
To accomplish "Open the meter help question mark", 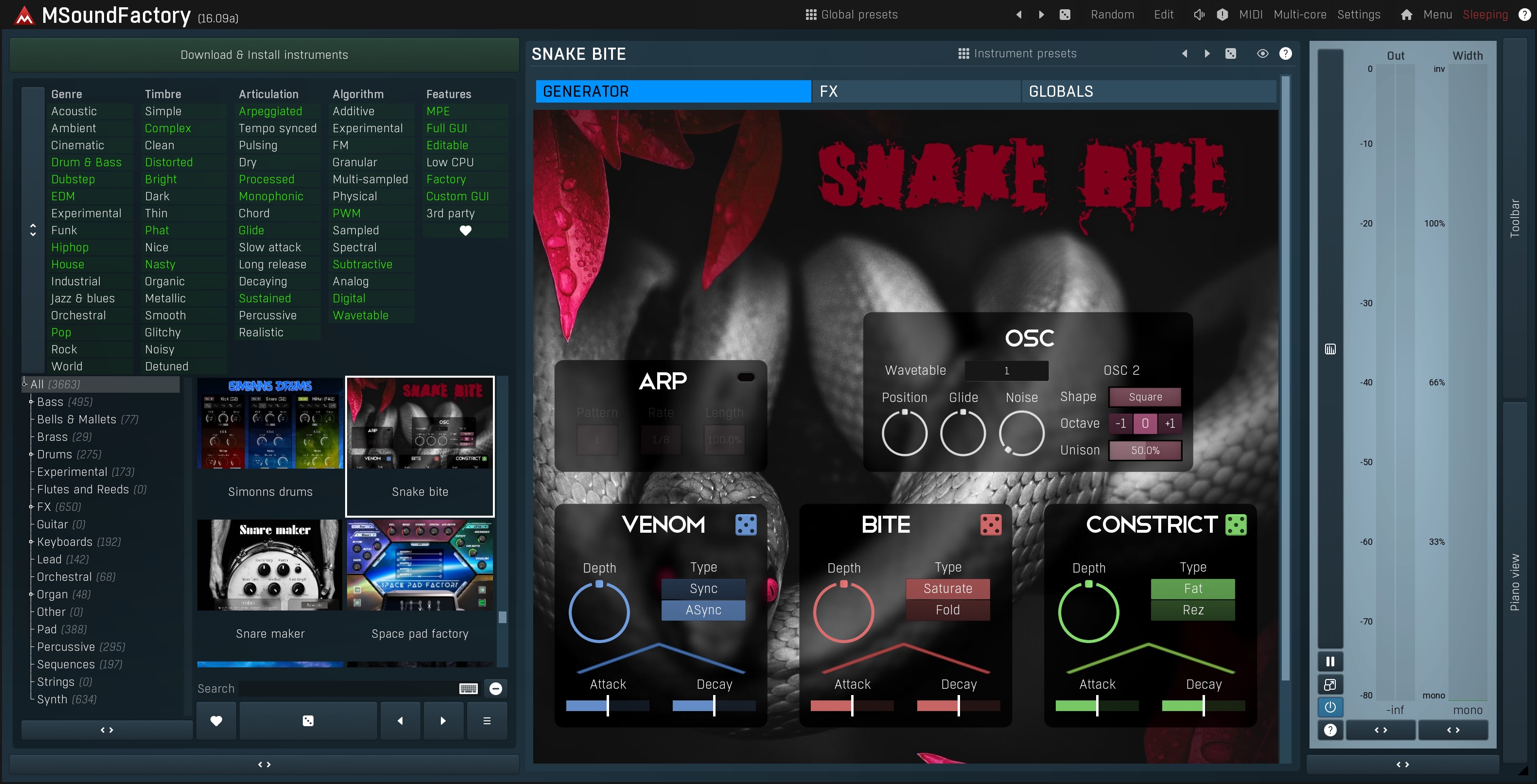I will click(1330, 730).
